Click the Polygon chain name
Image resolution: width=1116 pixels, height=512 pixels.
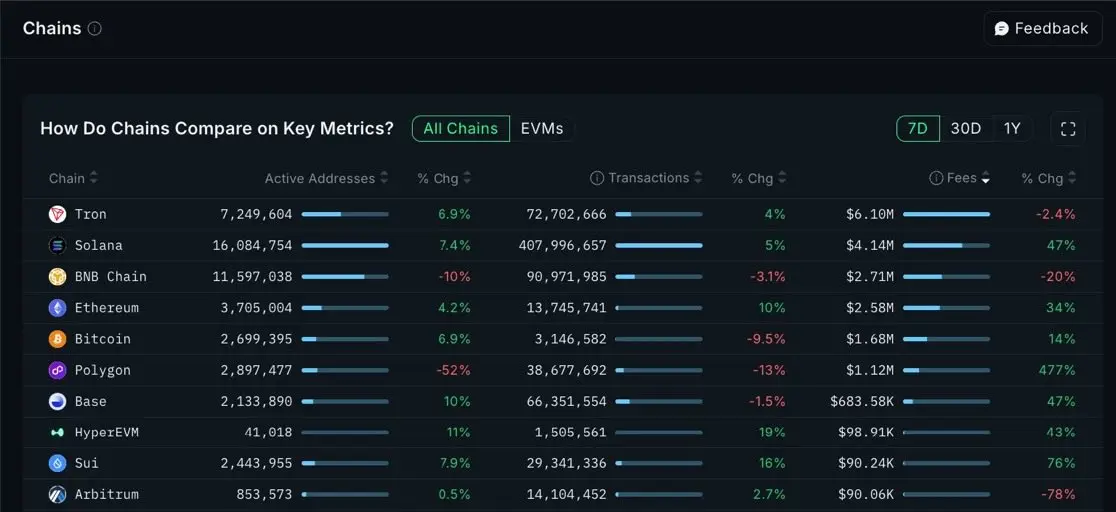click(102, 370)
